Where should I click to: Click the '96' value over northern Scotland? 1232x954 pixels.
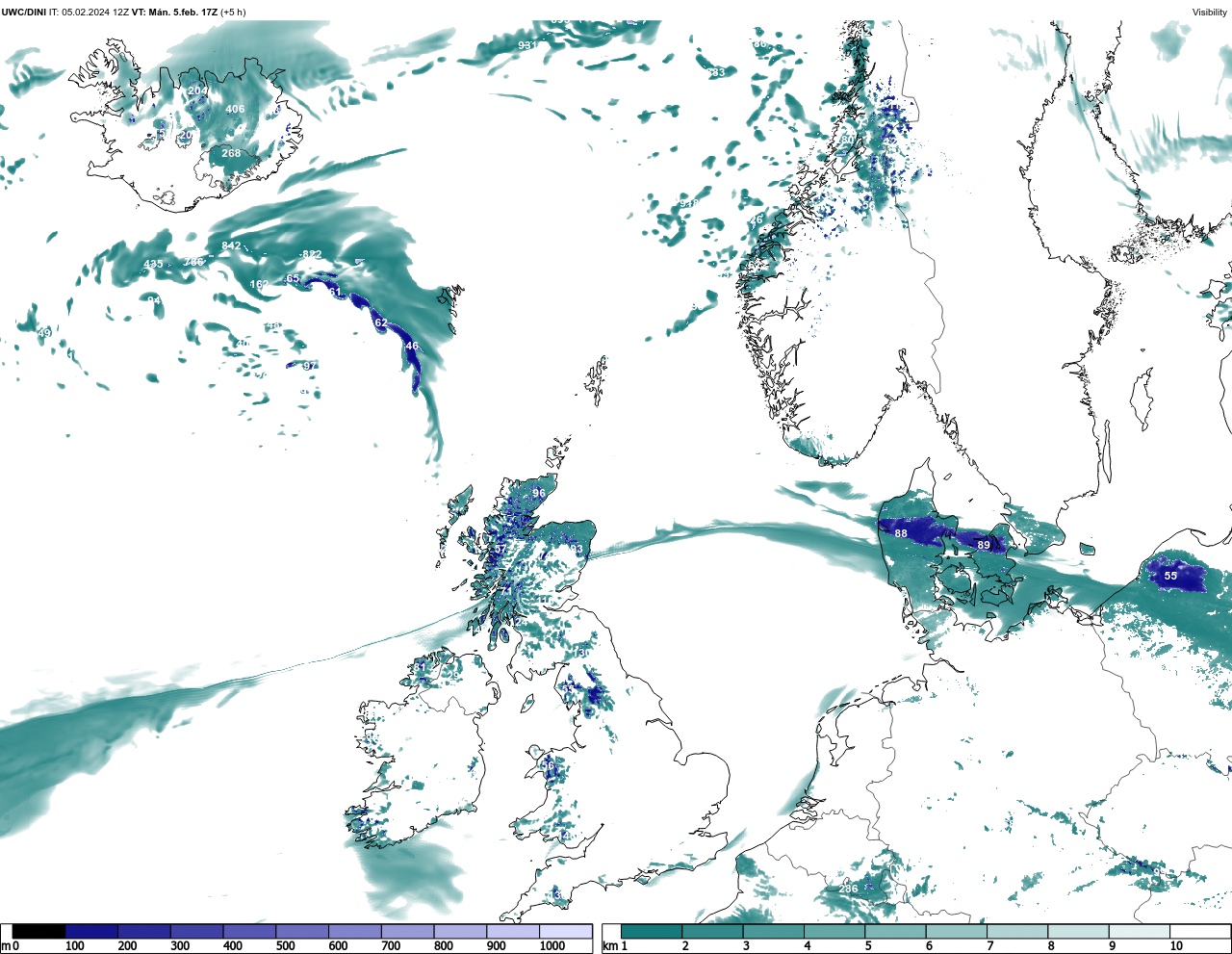click(539, 493)
